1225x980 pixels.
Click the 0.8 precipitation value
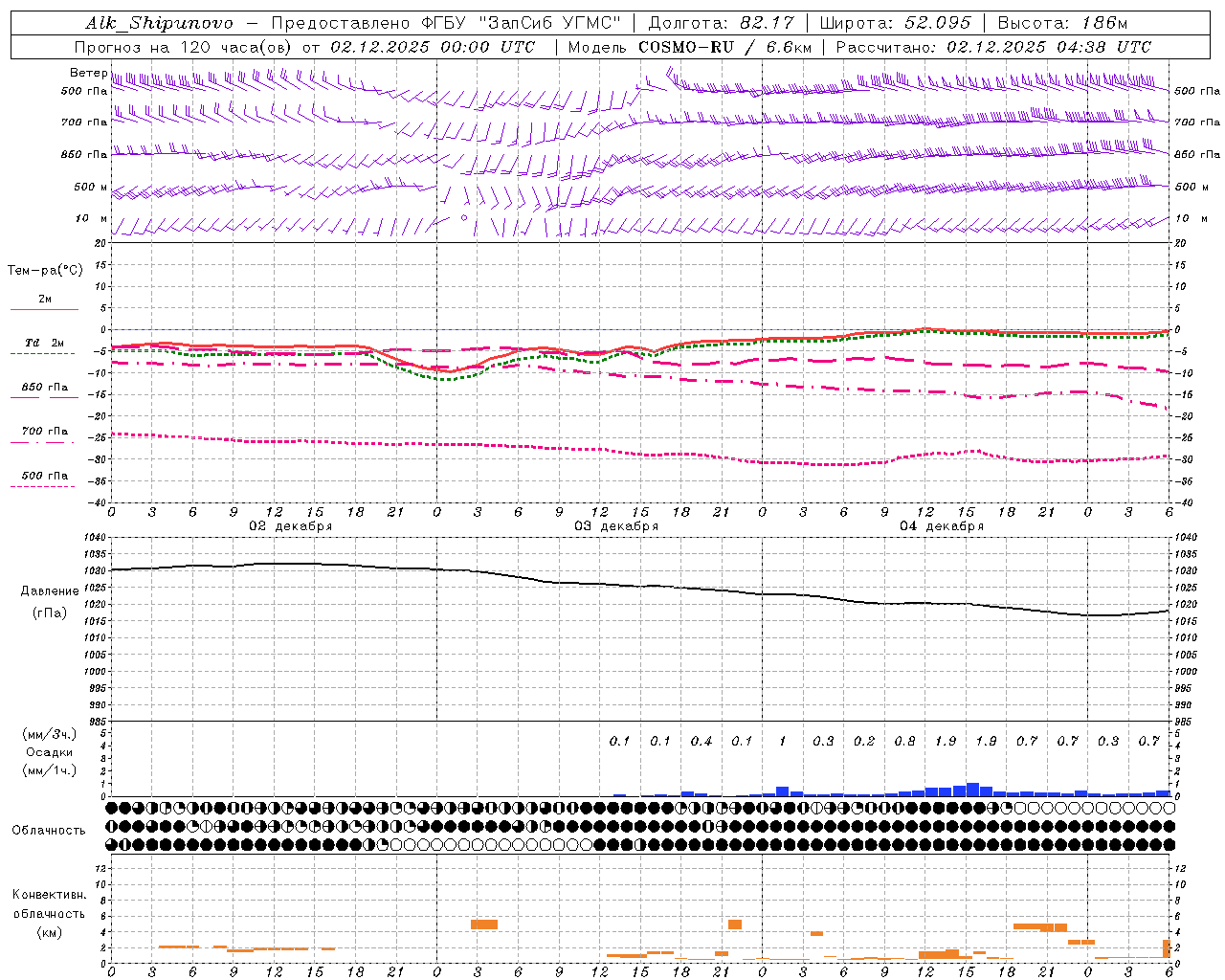904,742
